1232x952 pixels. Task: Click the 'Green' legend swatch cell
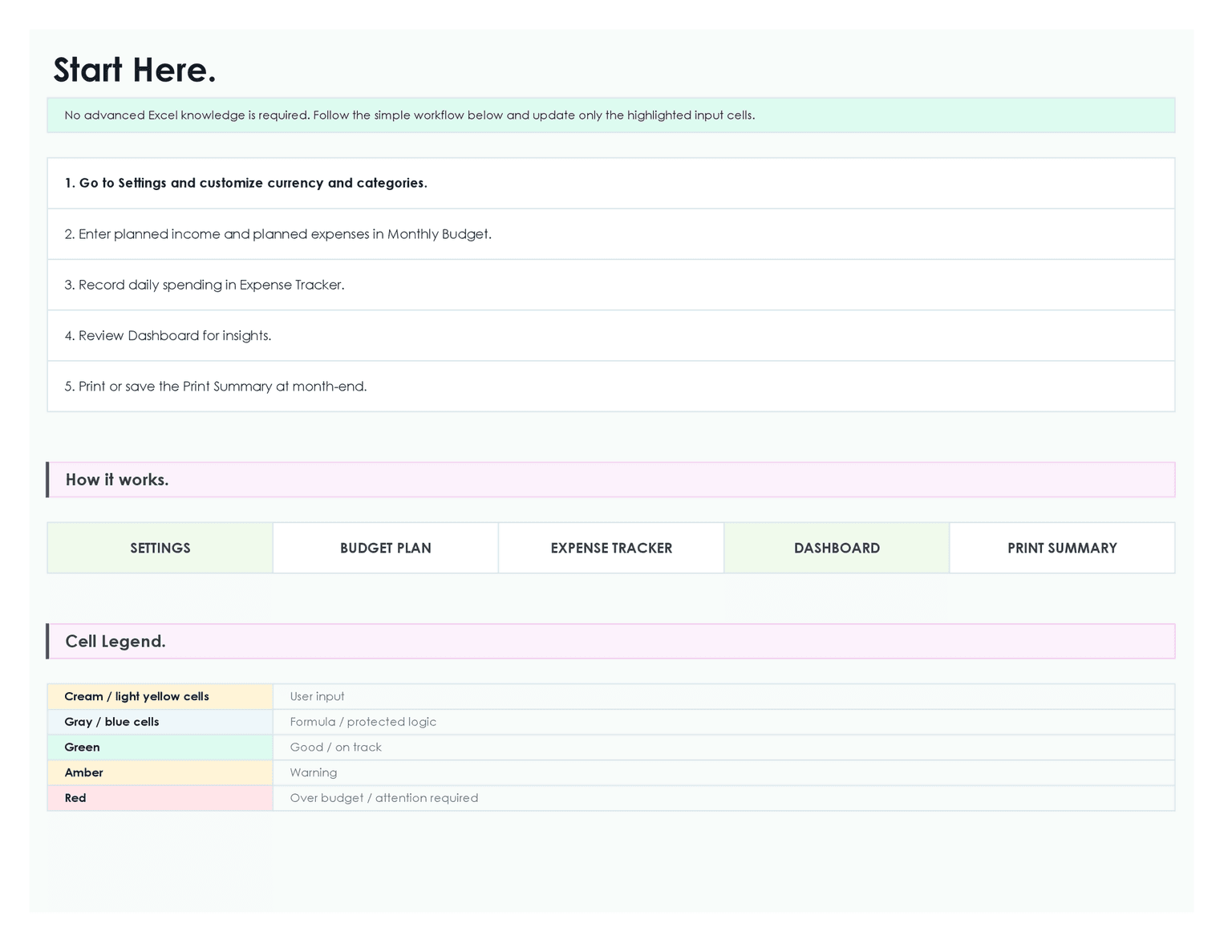[160, 747]
